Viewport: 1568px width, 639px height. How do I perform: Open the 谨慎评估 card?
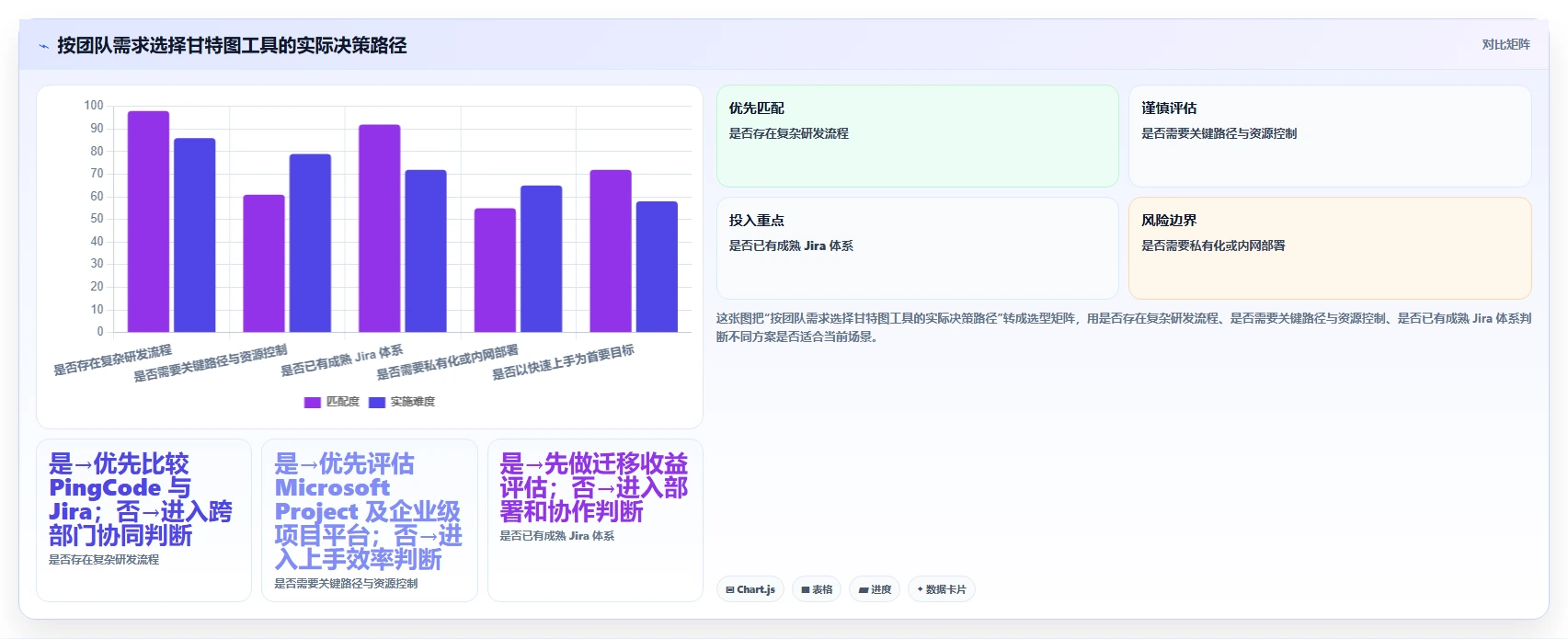point(1330,136)
